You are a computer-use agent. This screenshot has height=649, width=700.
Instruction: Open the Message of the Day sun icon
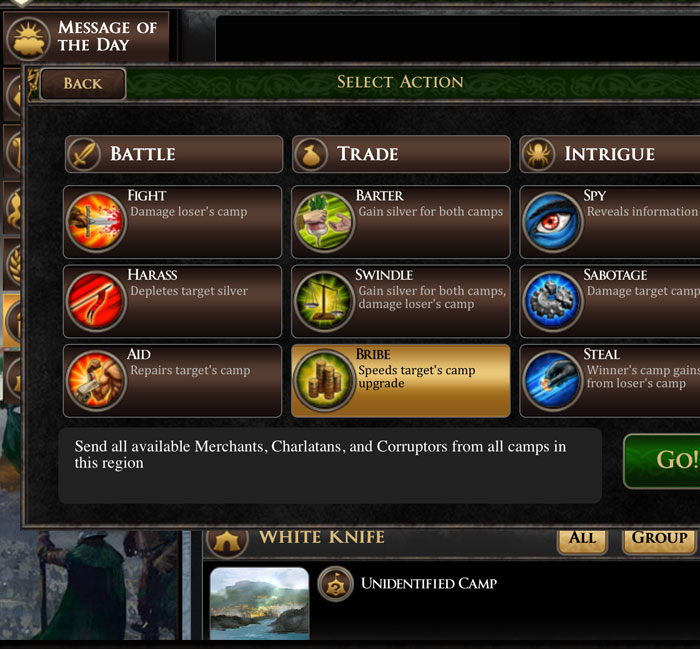tap(29, 39)
